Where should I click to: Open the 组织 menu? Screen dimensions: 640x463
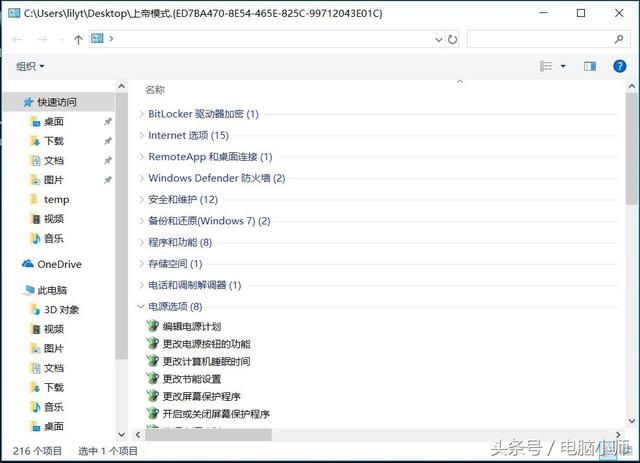(30, 66)
